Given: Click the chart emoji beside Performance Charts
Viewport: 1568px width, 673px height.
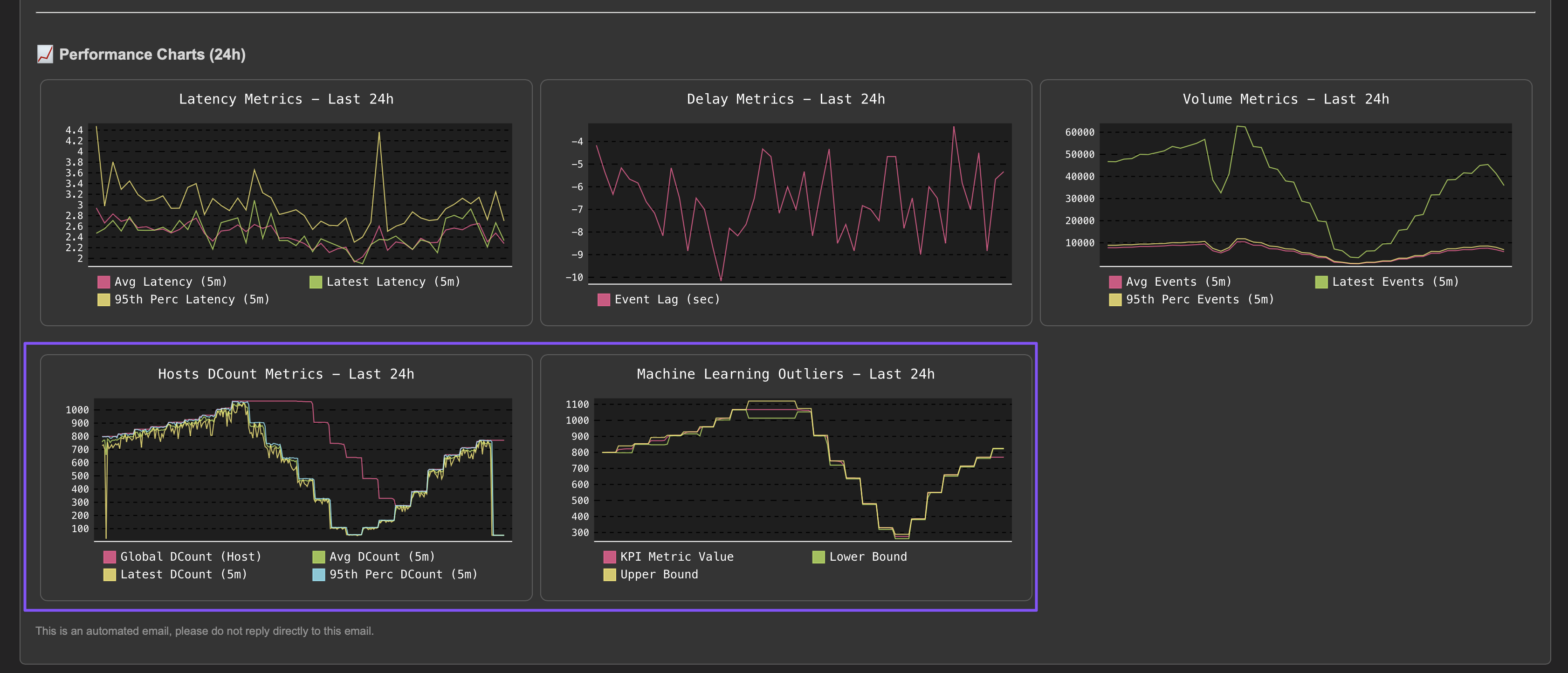Looking at the screenshot, I should (x=45, y=54).
